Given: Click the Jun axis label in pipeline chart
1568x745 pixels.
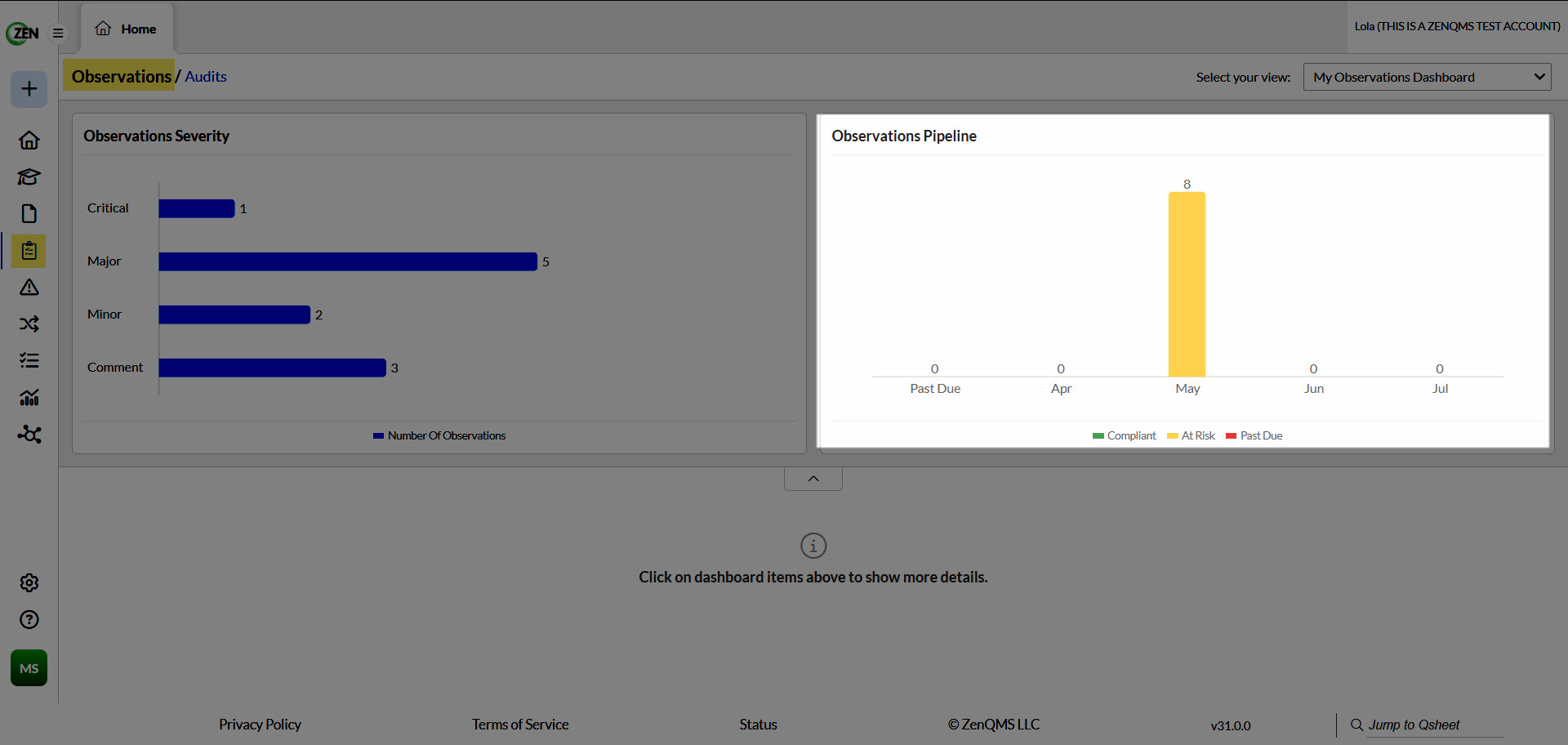Looking at the screenshot, I should (x=1314, y=389).
